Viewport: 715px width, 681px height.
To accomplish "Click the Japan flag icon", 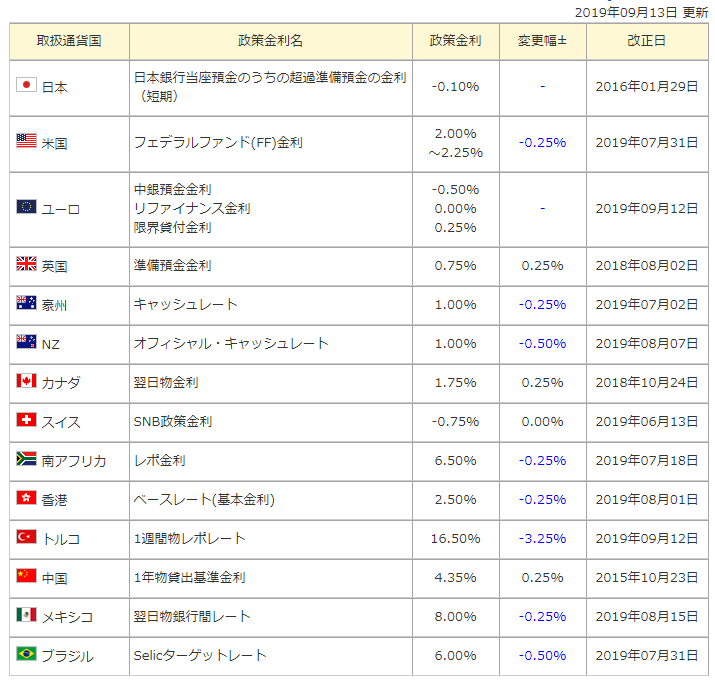I will (x=26, y=85).
